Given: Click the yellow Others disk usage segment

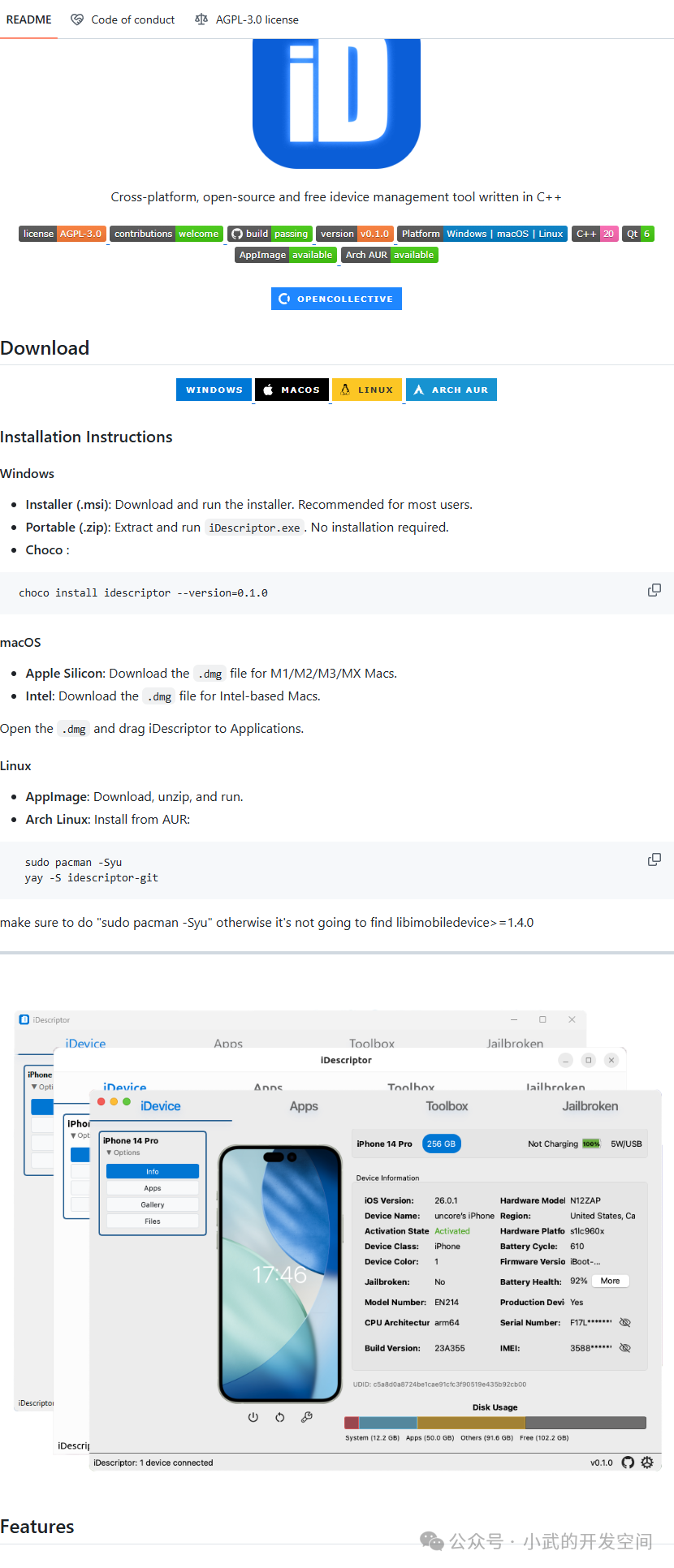Looking at the screenshot, I should point(471,1423).
